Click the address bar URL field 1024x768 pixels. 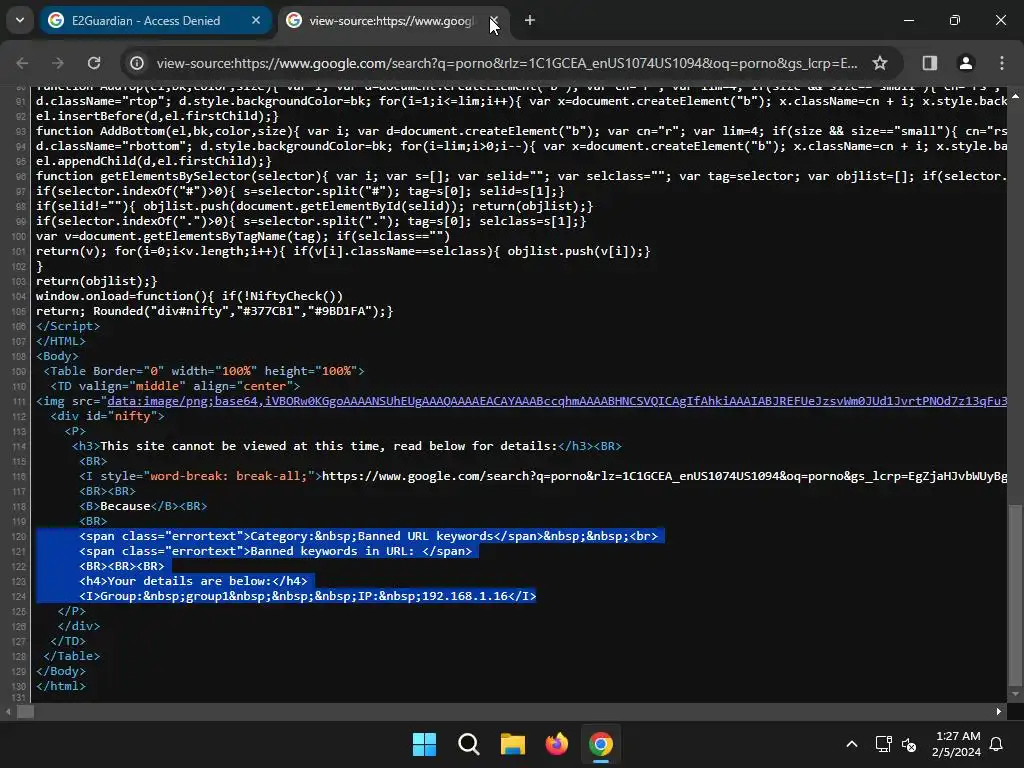507,63
